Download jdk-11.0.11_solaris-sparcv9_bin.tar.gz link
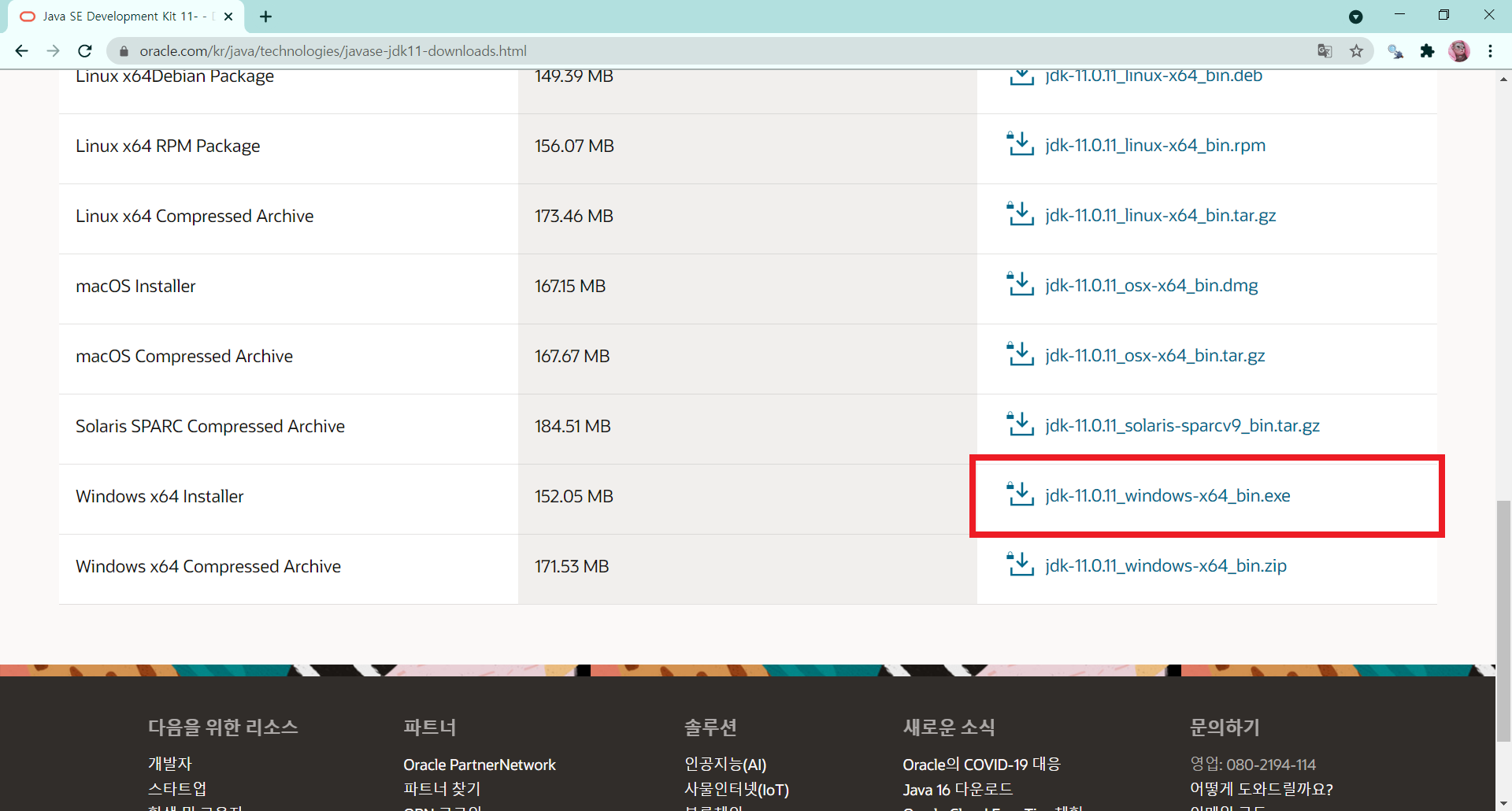Viewport: 1512px width, 811px height. (x=1182, y=426)
